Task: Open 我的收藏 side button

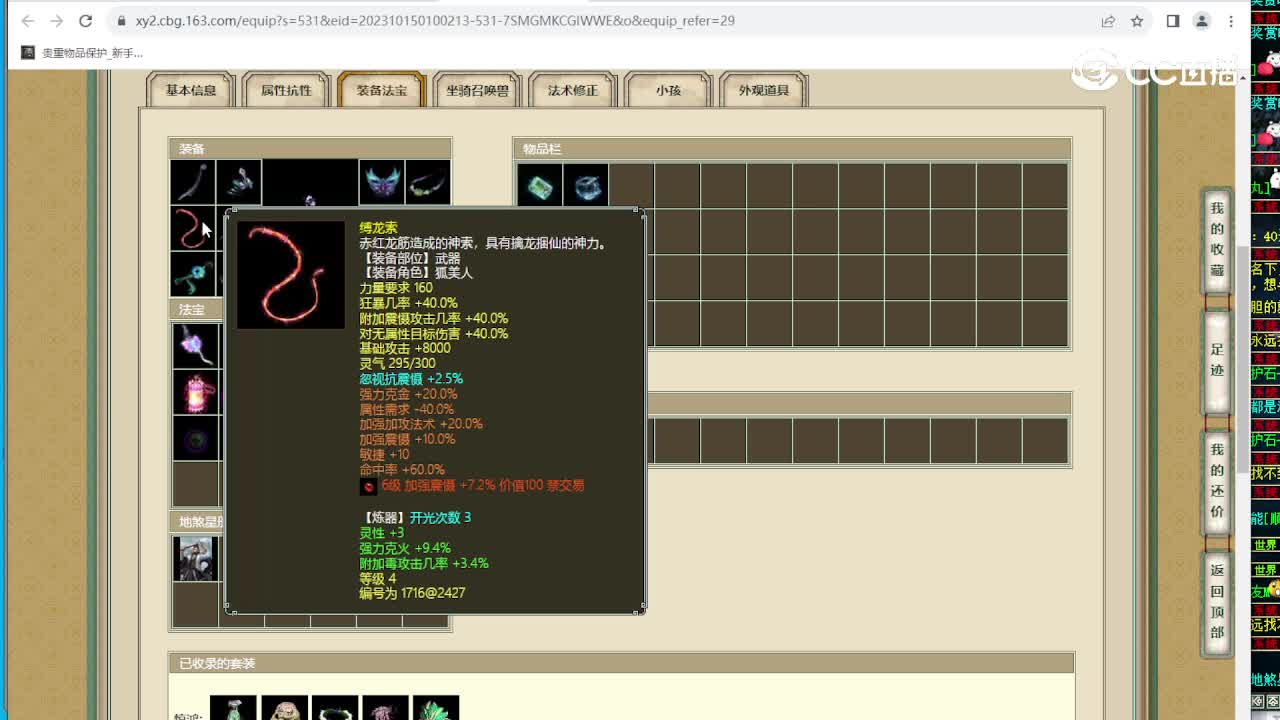Action: coord(1216,239)
